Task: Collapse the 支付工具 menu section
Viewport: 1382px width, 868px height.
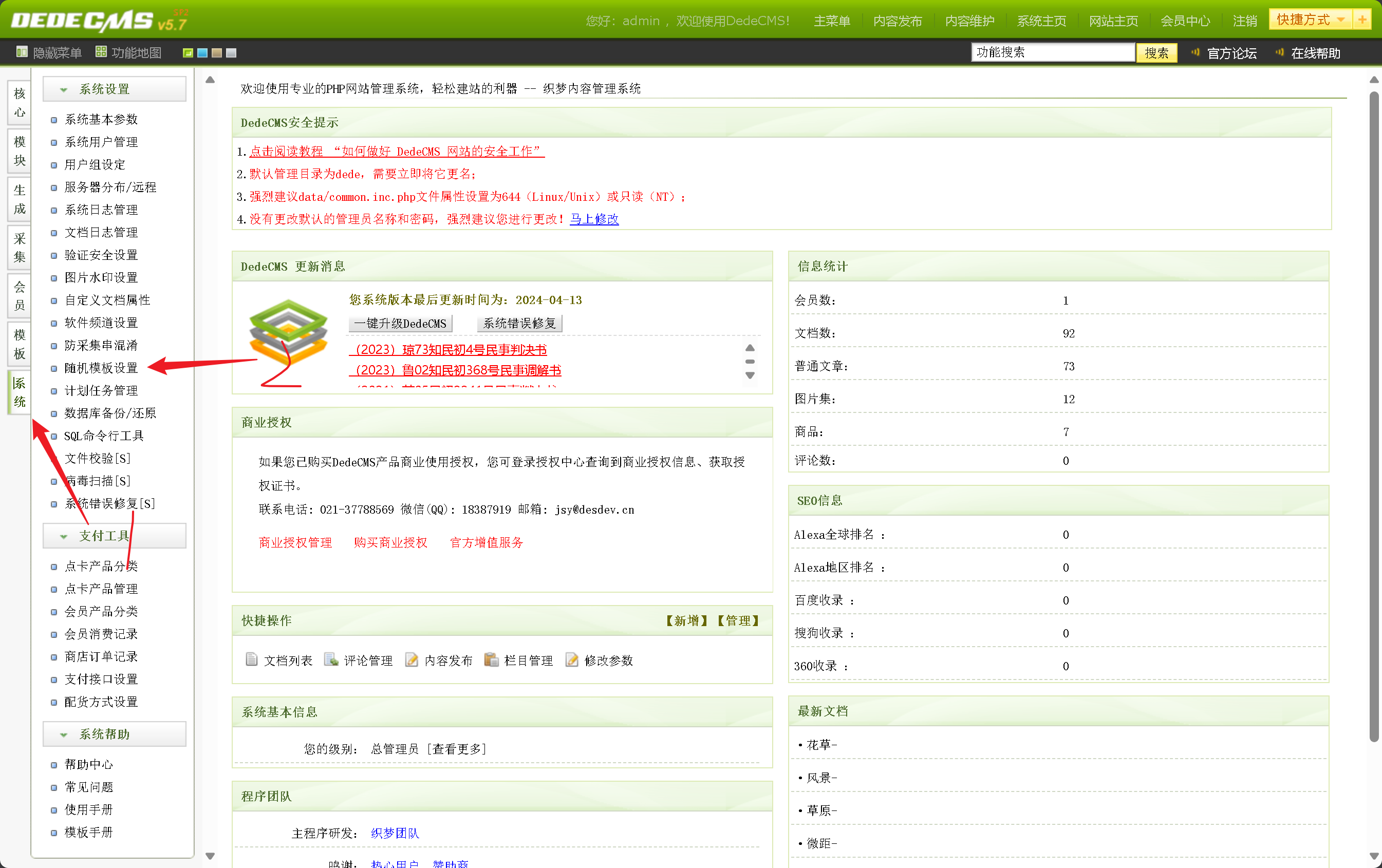Action: 64,536
